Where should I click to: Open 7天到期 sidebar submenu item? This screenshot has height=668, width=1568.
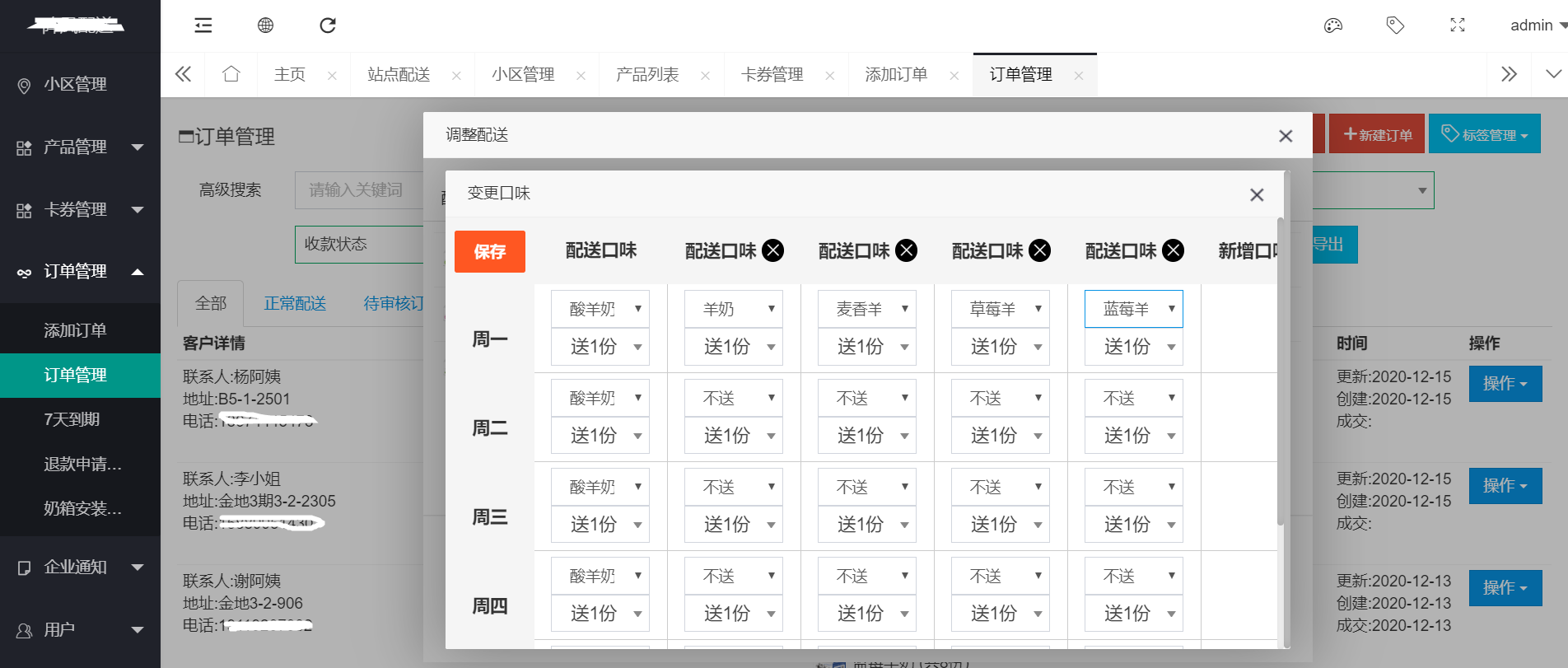80,420
